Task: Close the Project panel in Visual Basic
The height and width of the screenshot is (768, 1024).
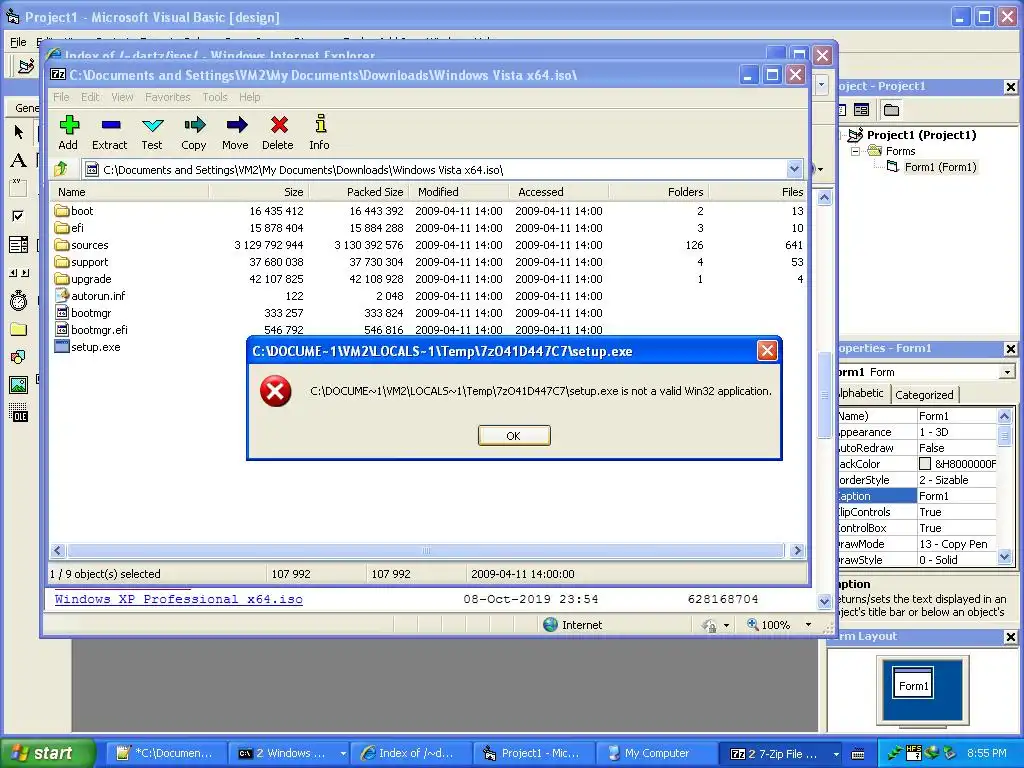Action: click(x=1010, y=86)
